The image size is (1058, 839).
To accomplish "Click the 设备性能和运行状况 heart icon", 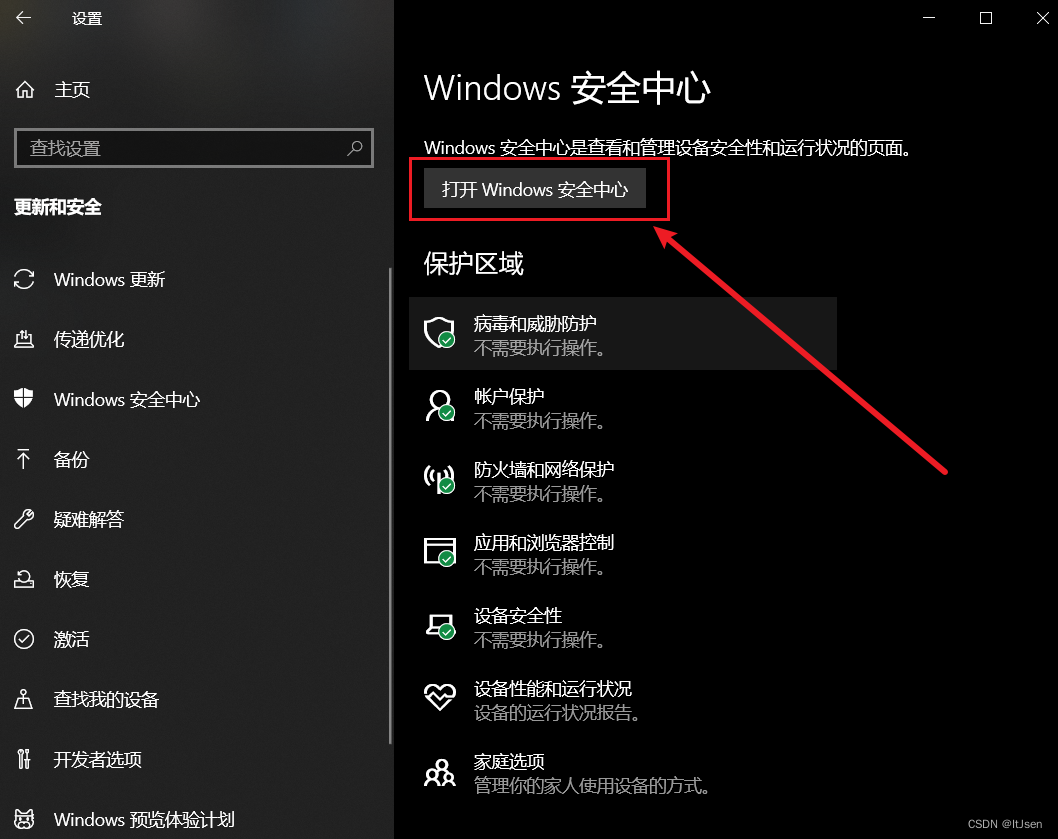I will [439, 697].
